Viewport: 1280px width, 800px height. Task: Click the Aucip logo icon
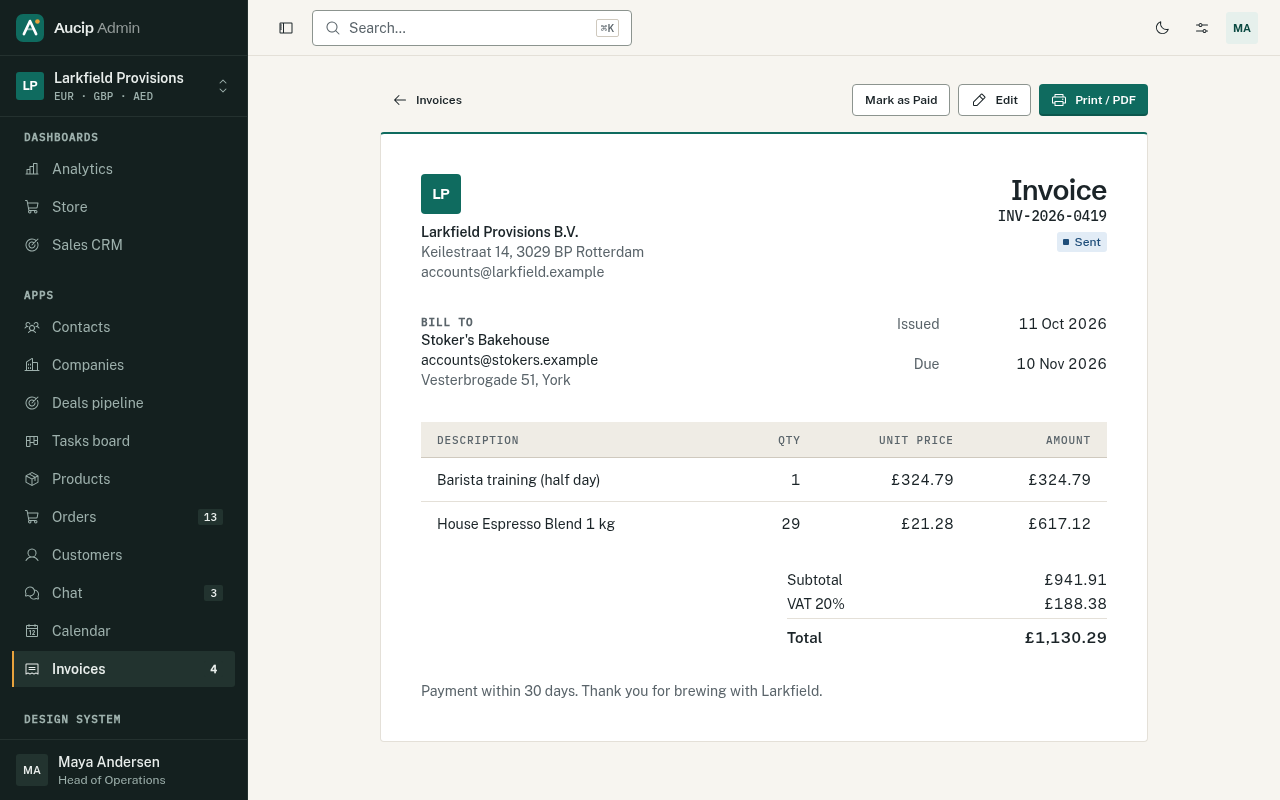click(30, 28)
